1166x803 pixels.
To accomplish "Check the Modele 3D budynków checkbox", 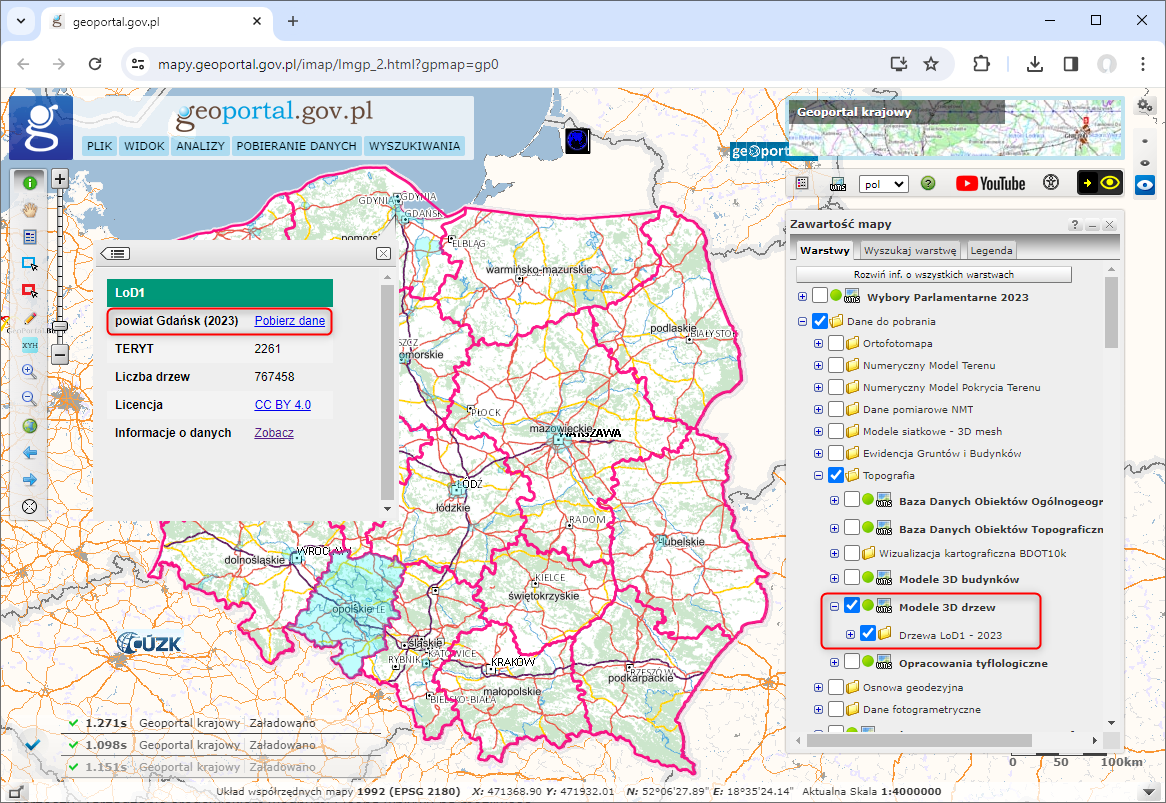I will (x=852, y=578).
